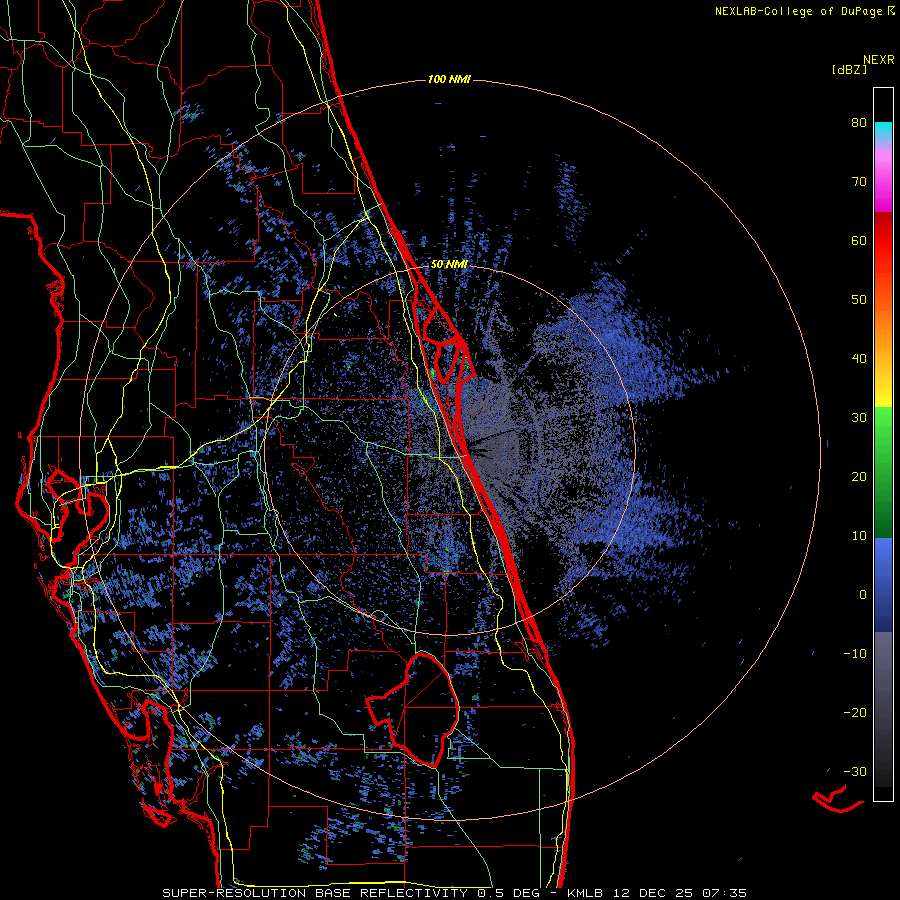This screenshot has width=900, height=900.
Task: Click the -10 value on the dBZ scale
Action: (855, 654)
